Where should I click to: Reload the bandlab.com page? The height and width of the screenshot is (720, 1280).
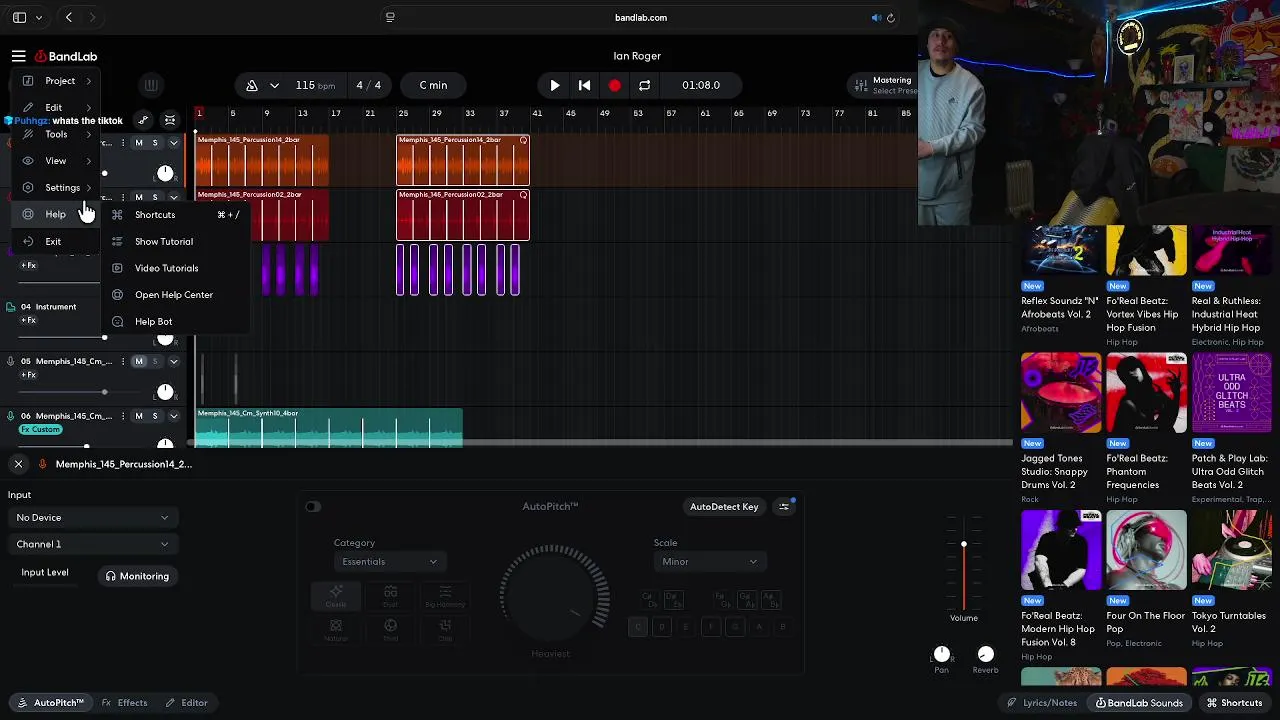click(x=891, y=17)
